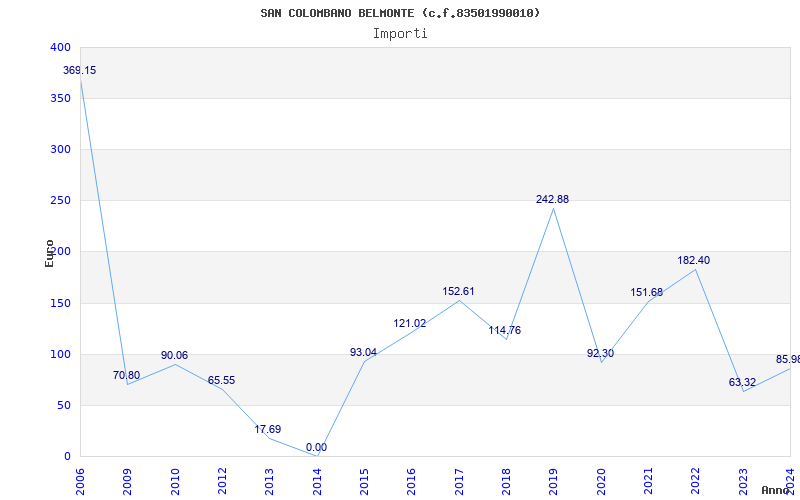The image size is (800, 500).
Task: Click the 65.55 data label
Action: [x=221, y=381]
